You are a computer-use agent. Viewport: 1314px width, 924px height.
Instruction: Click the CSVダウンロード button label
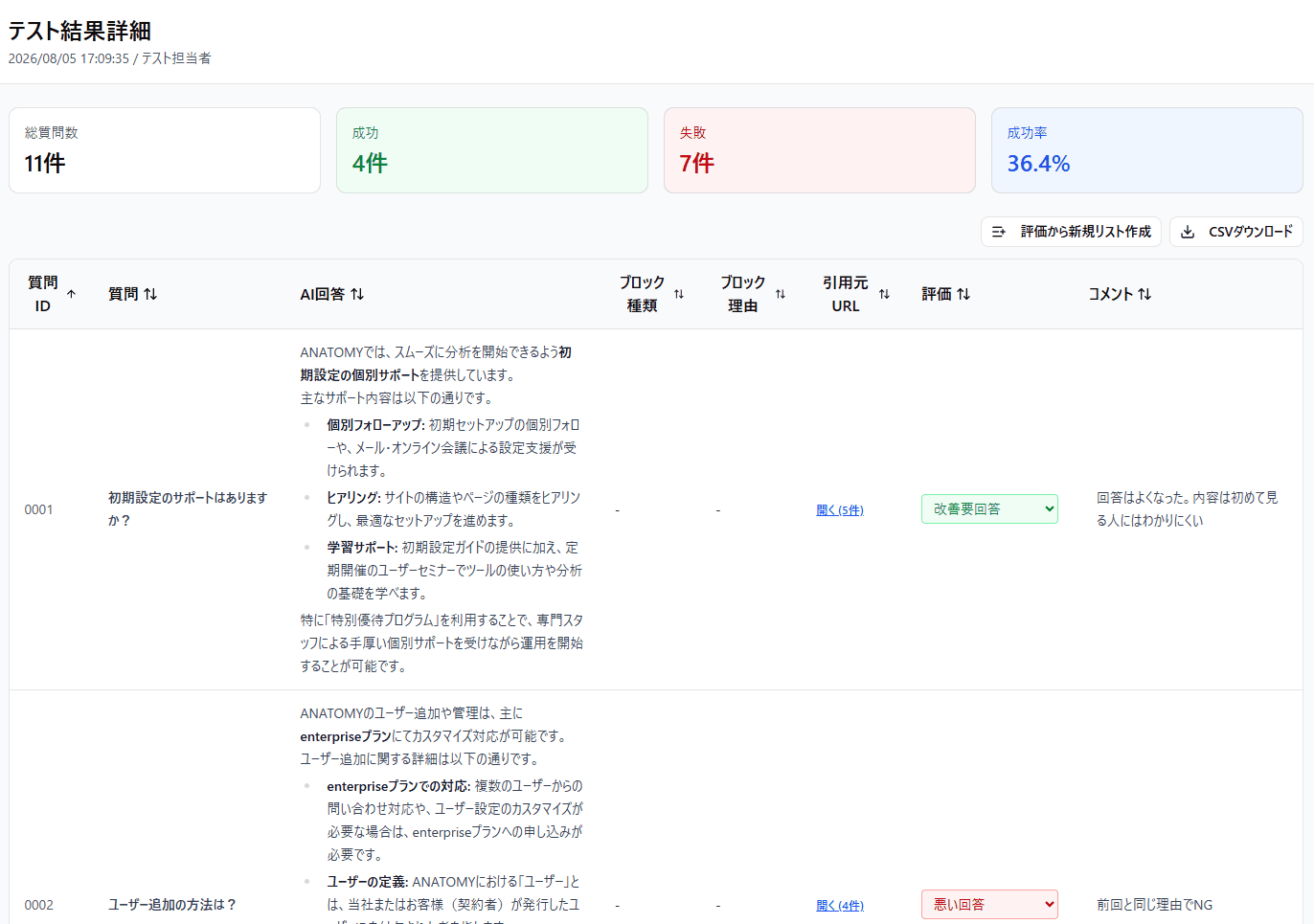coord(1250,232)
